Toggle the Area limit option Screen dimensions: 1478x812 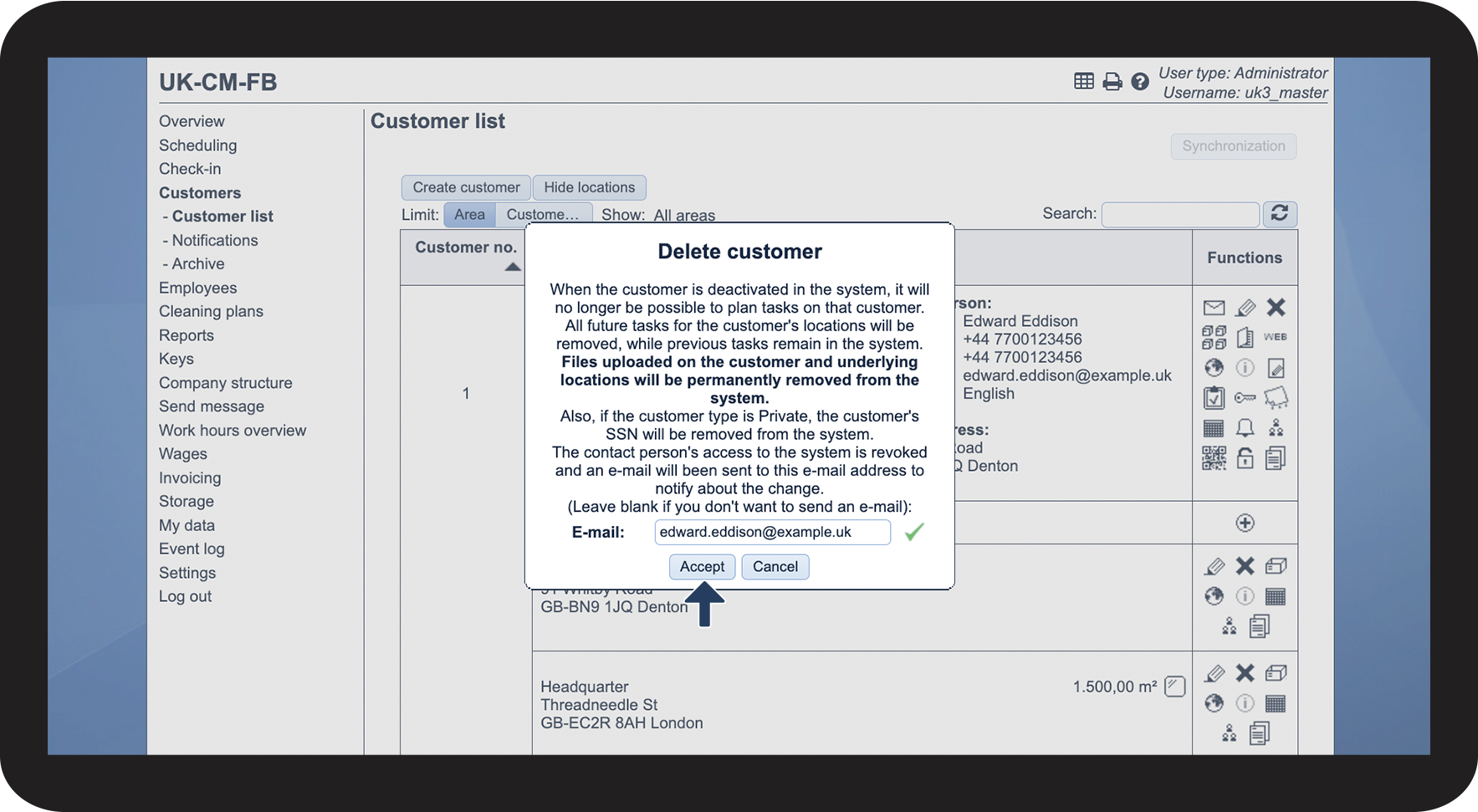point(469,215)
